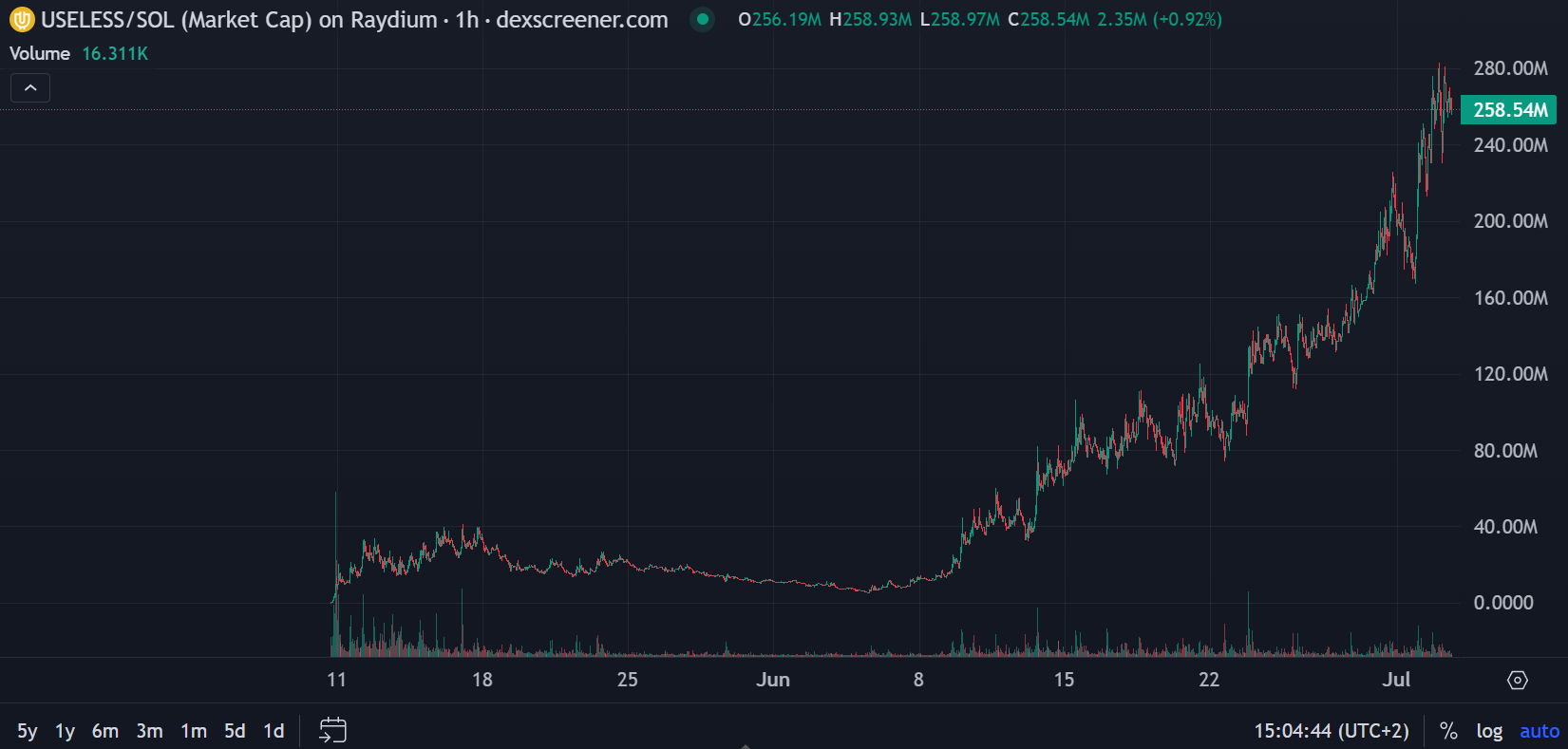Viewport: 1568px width, 749px height.
Task: Click the open value O256.19M
Action: pyautogui.click(x=780, y=19)
